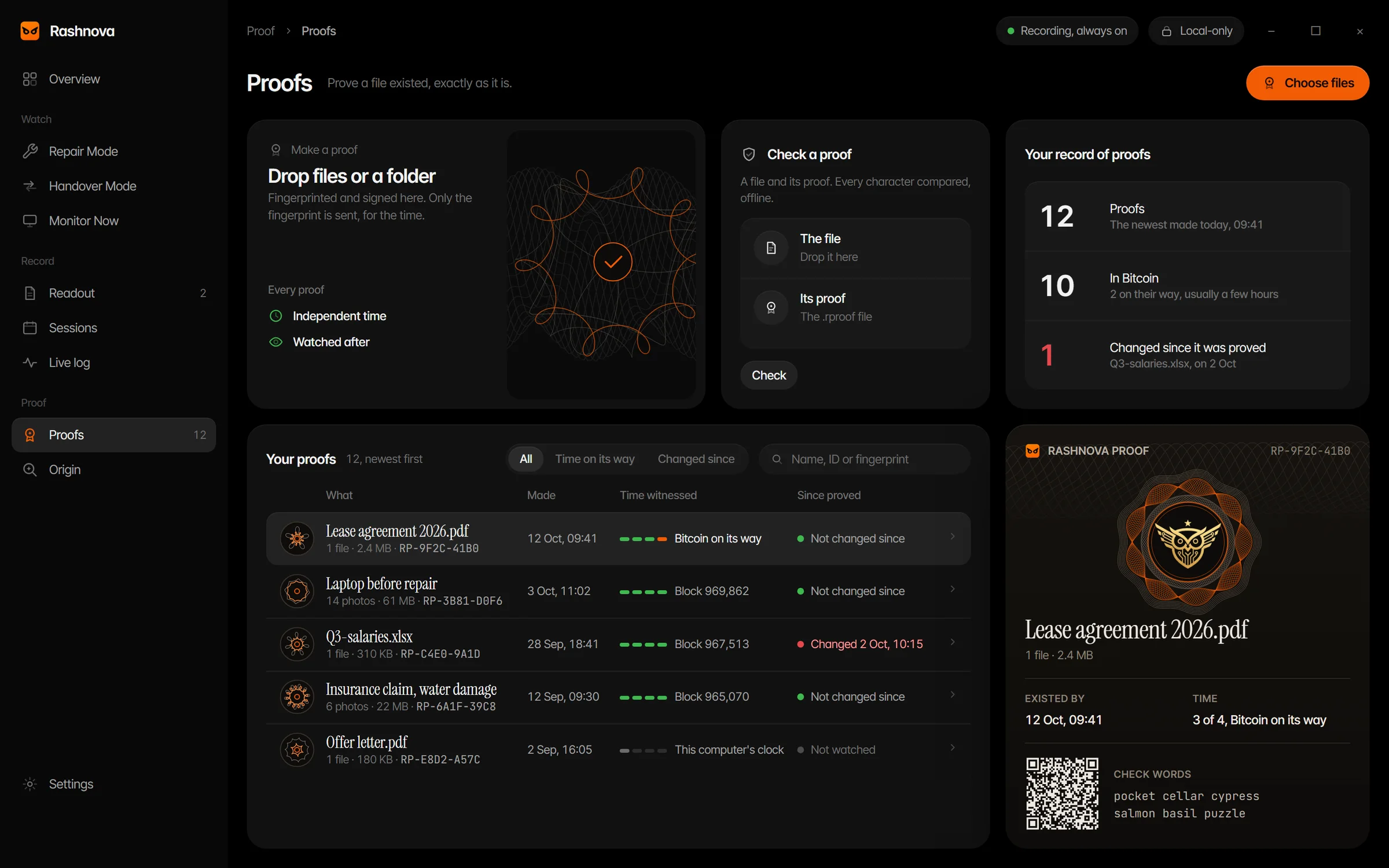Screen dimensions: 1389x868
Task: Click the Choose files button
Action: [x=1307, y=83]
